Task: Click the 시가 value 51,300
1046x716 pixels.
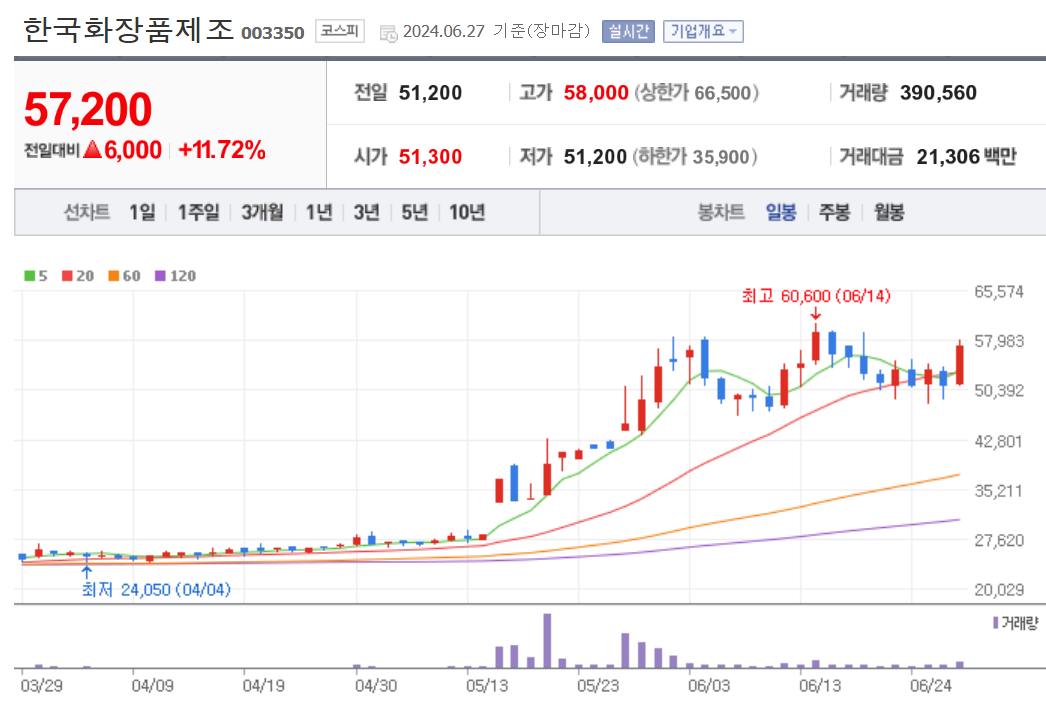Action: click(x=430, y=157)
